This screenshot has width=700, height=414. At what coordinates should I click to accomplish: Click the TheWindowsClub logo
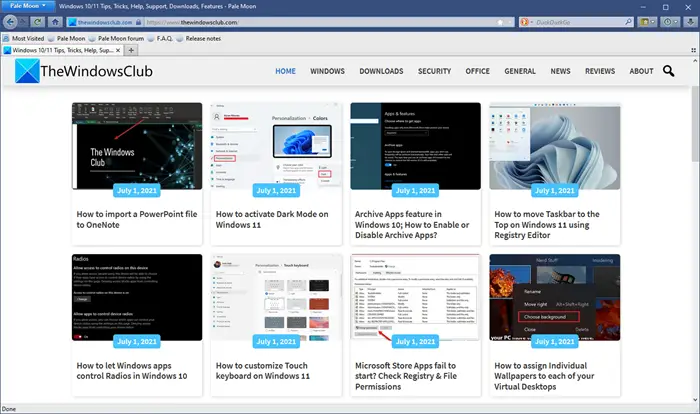[x=84, y=71]
